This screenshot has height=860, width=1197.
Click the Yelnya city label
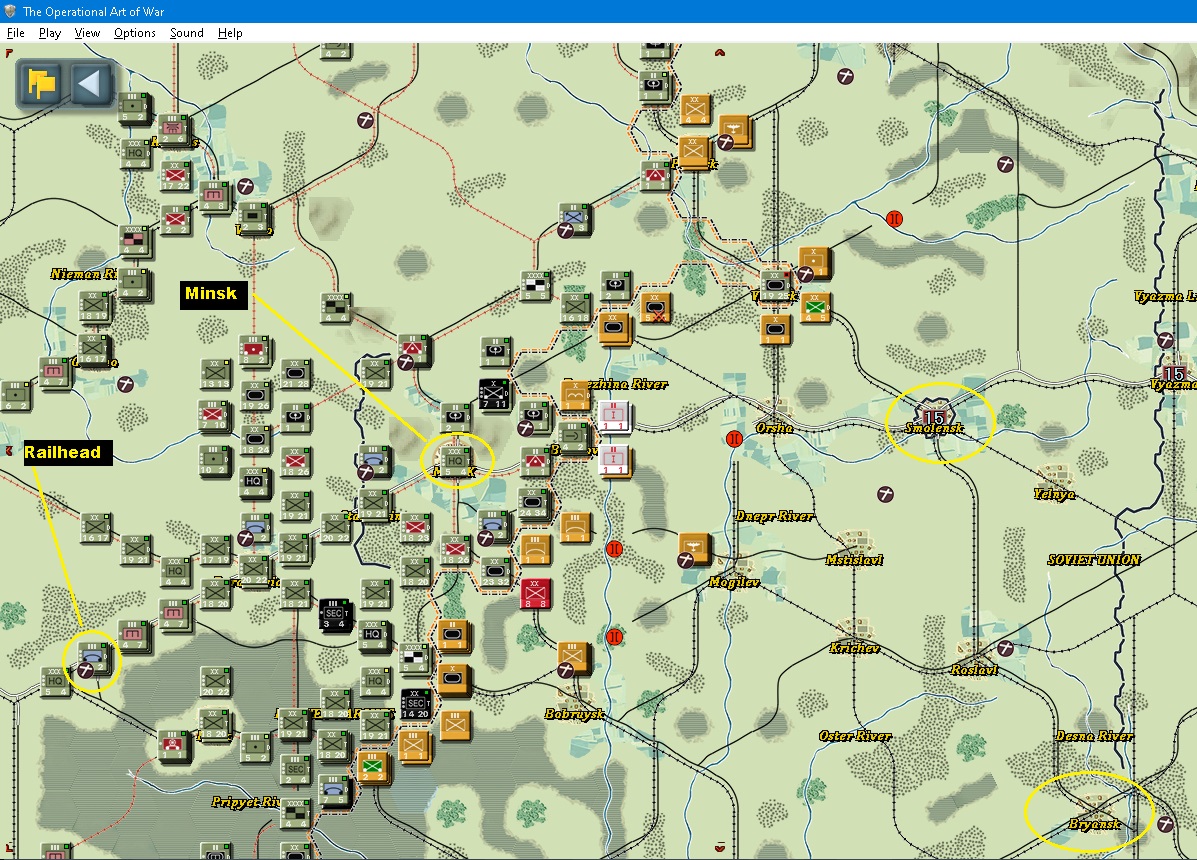[1054, 494]
